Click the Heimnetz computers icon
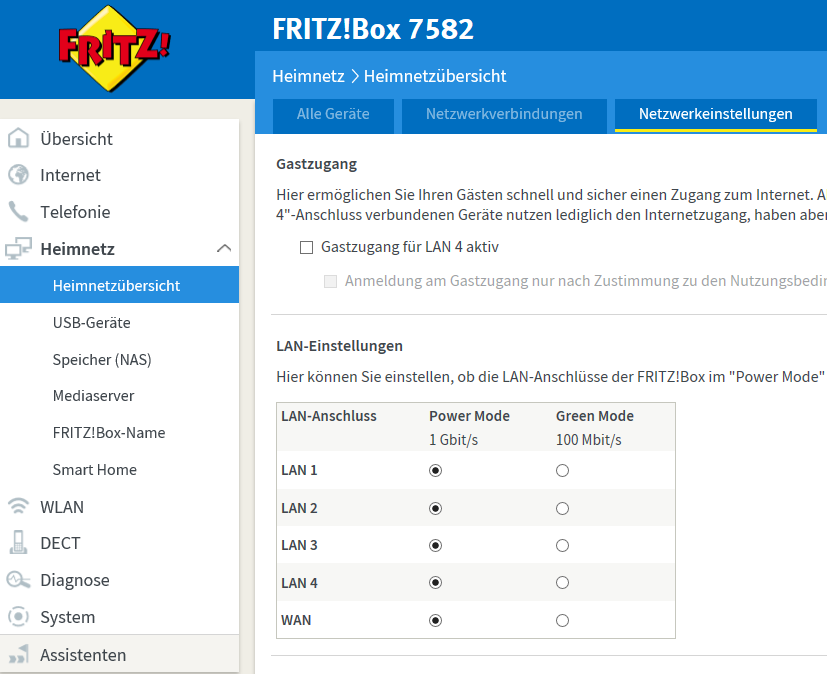 coord(18,248)
